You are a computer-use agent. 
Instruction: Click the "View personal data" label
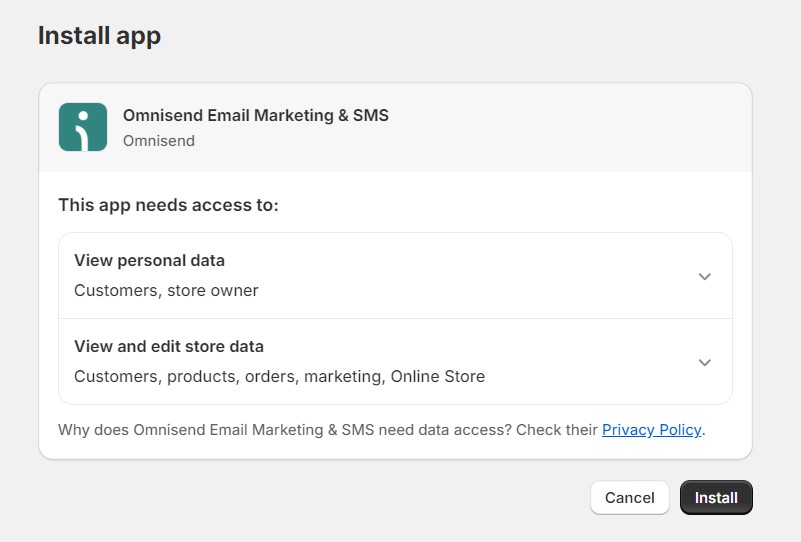149,261
